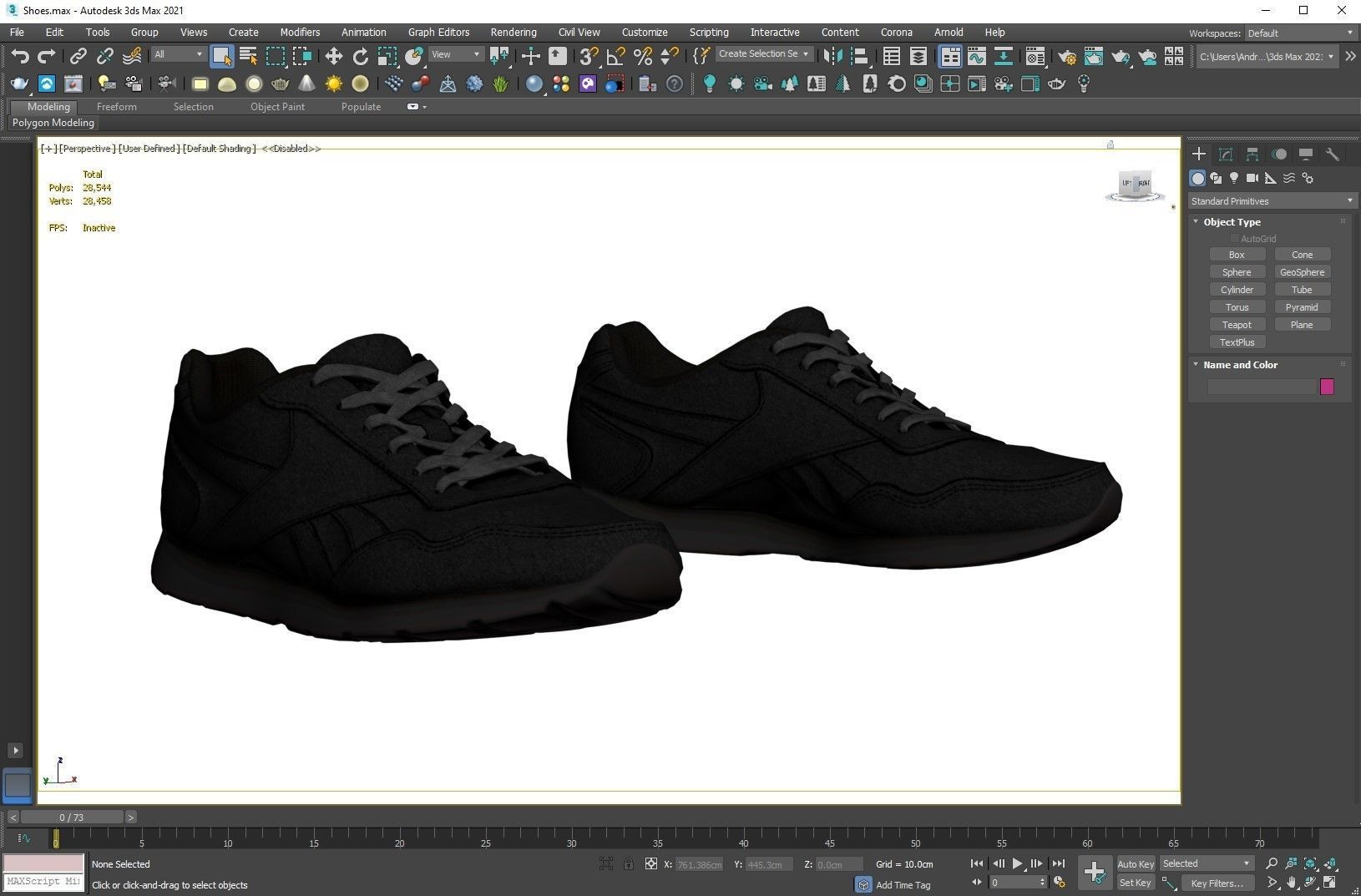Open the key filter 'Selected' dropdown
Viewport: 1361px width, 896px height.
coord(1207,863)
